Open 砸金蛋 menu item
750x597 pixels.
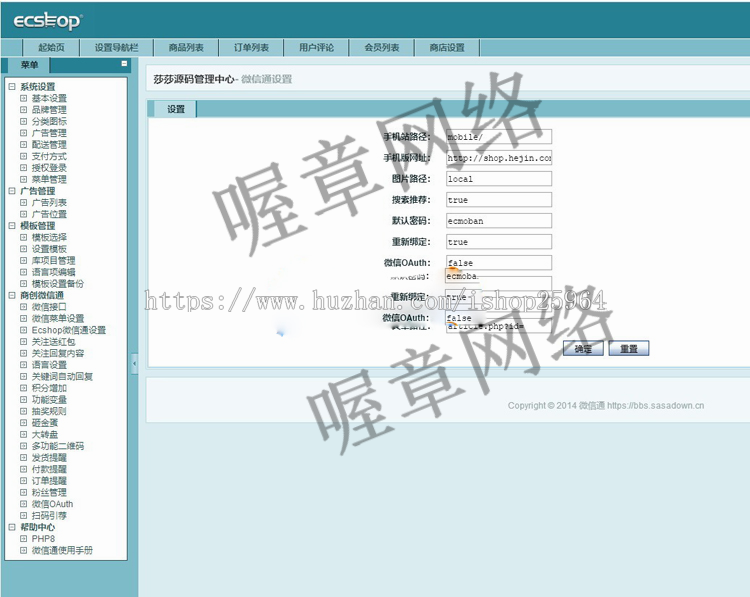coord(44,423)
